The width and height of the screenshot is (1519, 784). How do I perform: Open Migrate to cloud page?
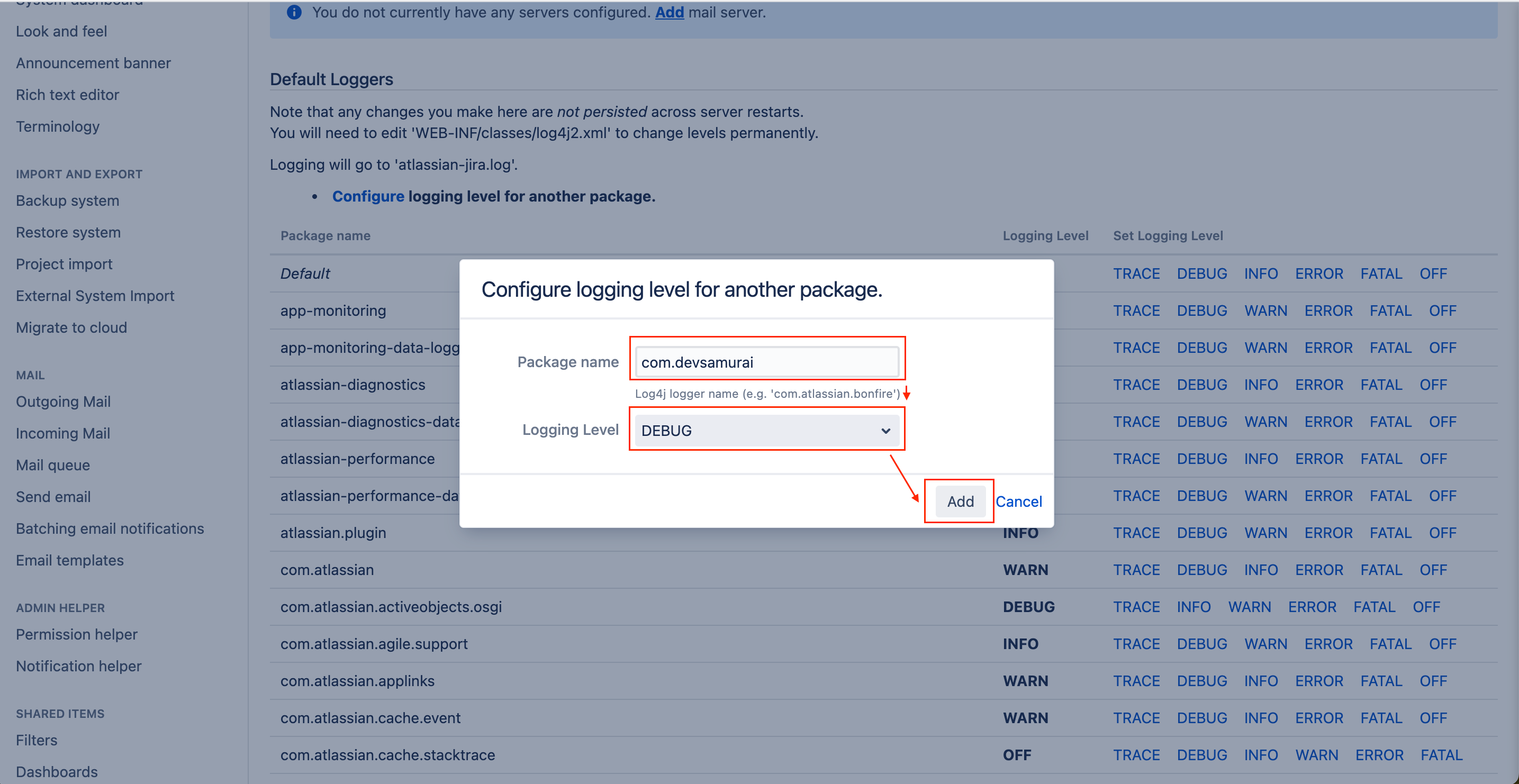point(71,327)
